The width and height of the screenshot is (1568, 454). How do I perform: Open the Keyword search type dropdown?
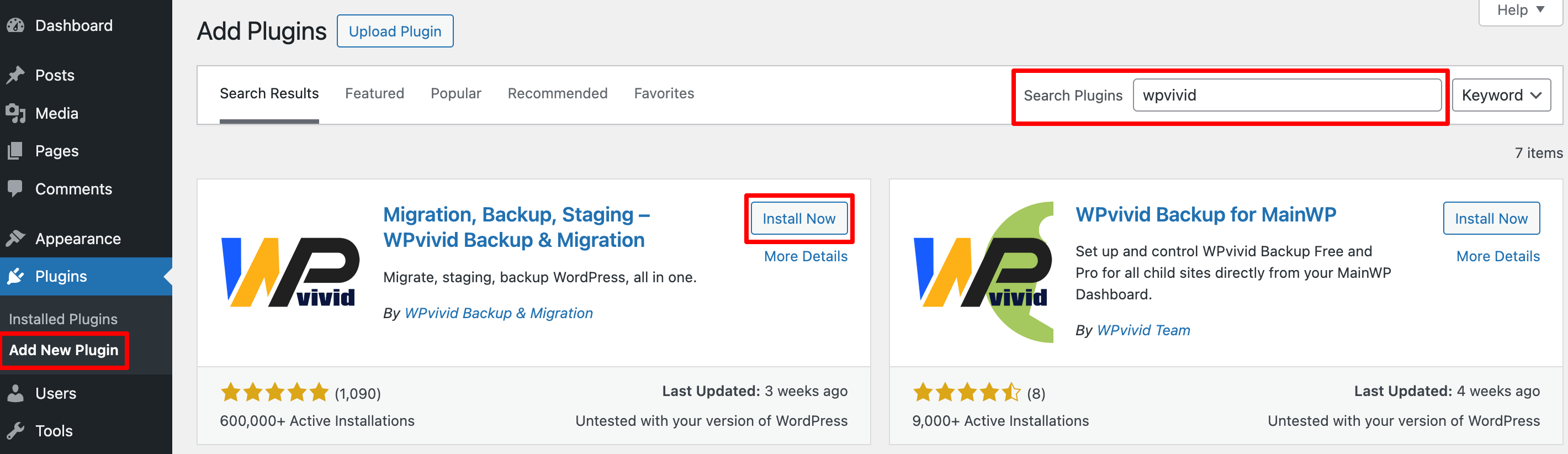point(1501,95)
